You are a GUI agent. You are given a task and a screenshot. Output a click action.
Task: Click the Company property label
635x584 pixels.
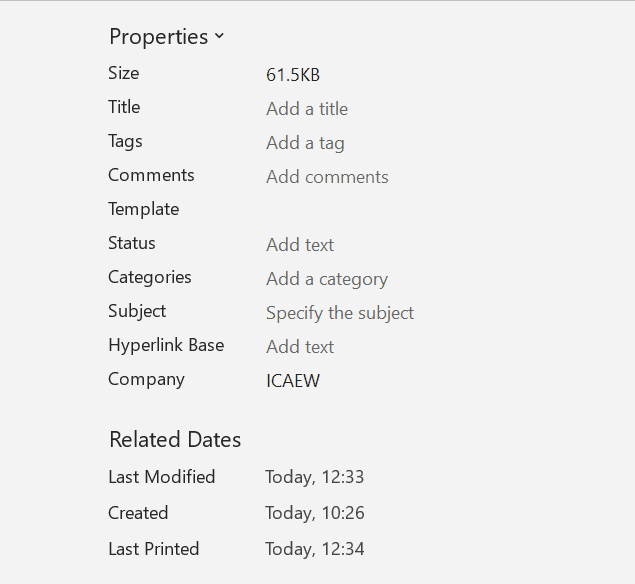(x=146, y=379)
